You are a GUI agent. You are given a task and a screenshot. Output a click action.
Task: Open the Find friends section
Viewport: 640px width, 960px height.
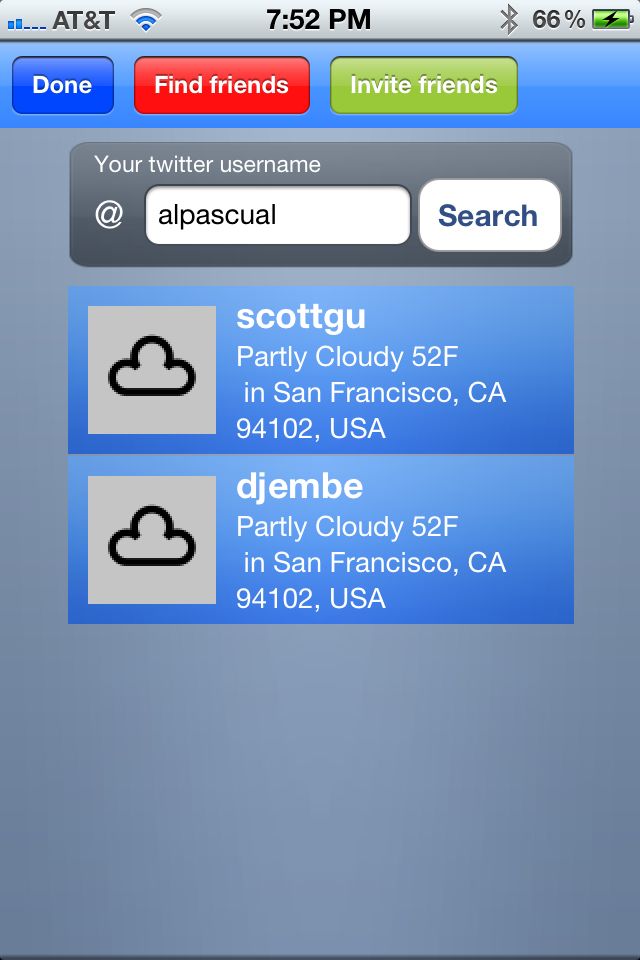point(222,85)
